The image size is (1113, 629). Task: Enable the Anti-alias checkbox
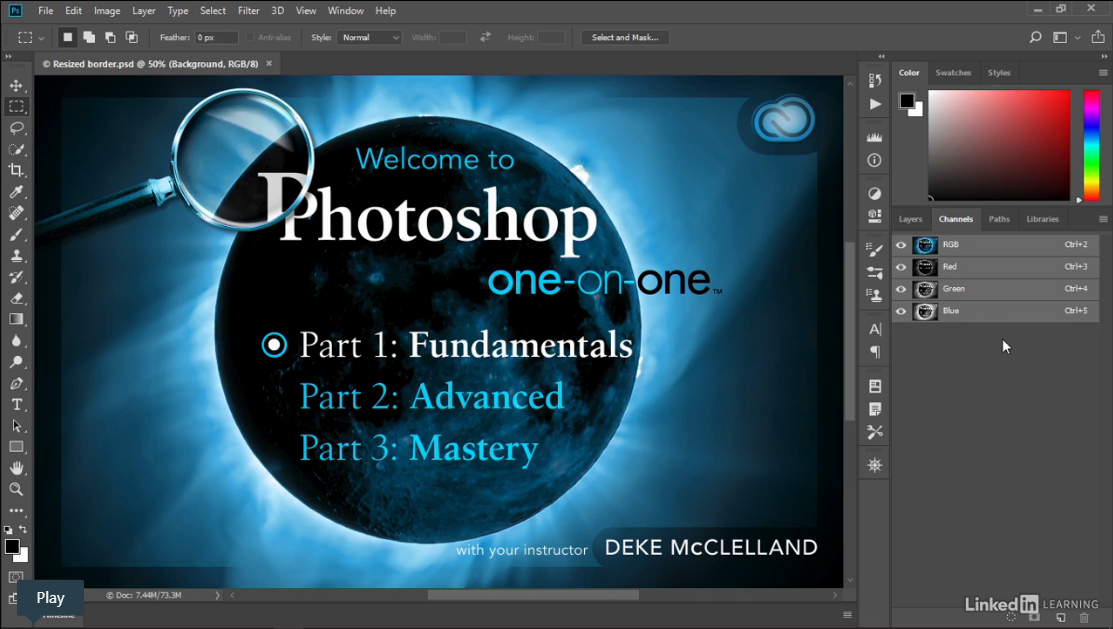click(250, 38)
